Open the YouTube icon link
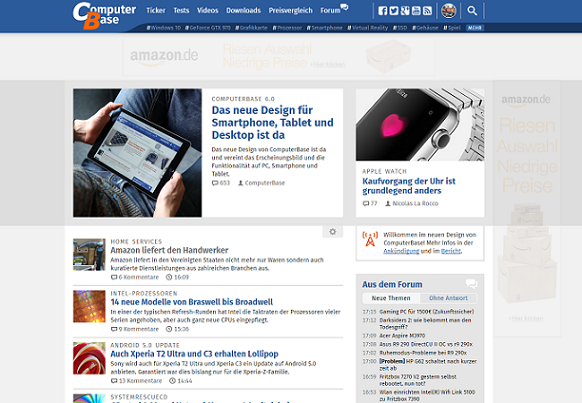This screenshot has height=403, width=582. coord(416,11)
